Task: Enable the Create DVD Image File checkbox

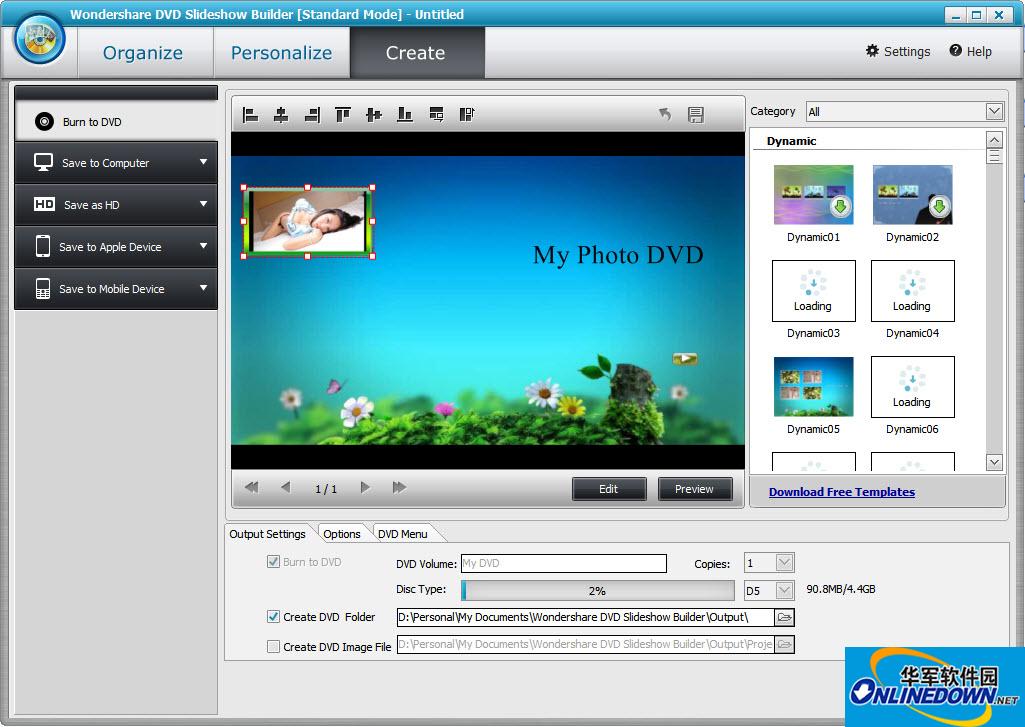Action: tap(274, 647)
